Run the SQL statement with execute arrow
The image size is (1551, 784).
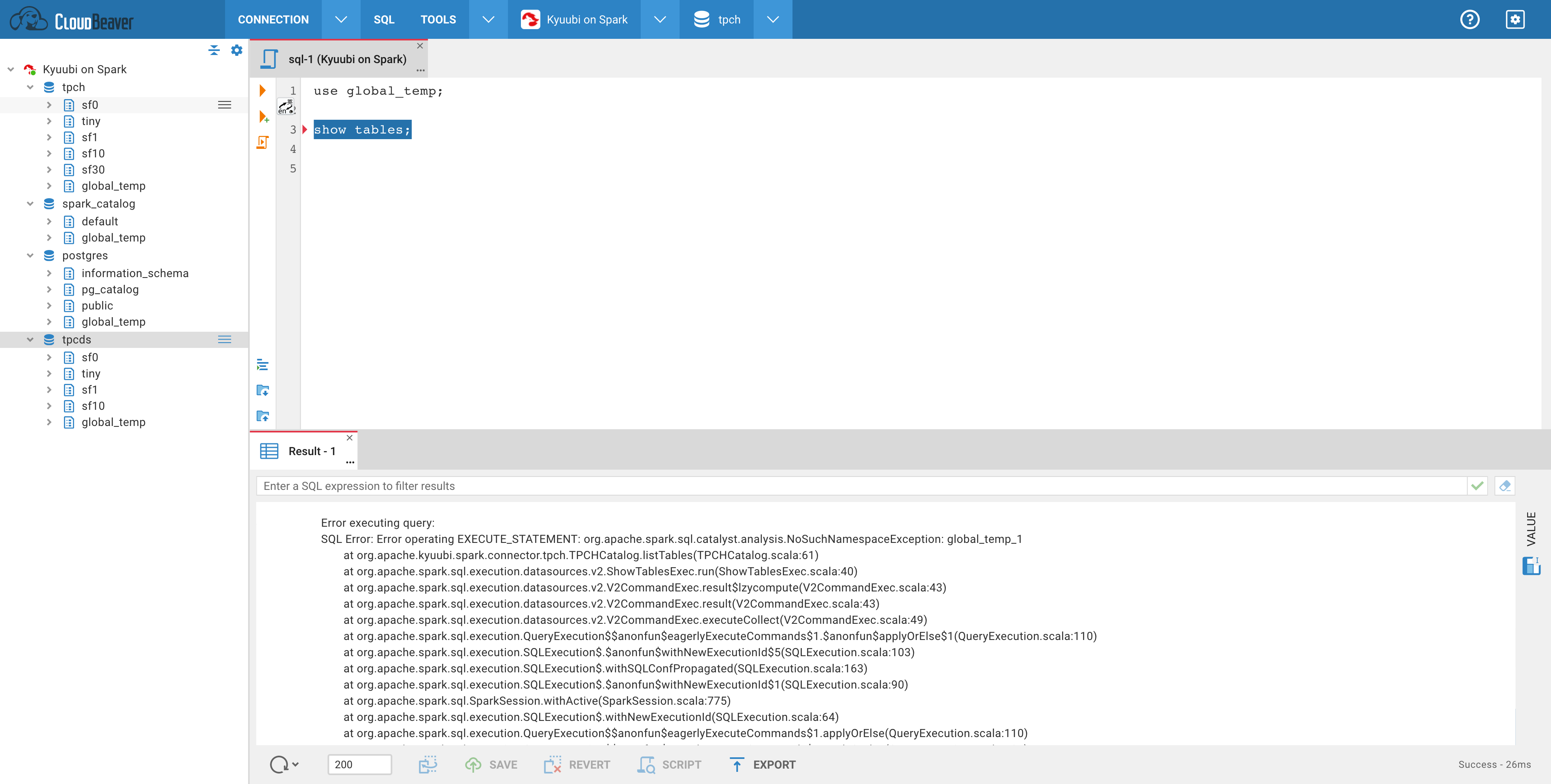pyautogui.click(x=263, y=91)
